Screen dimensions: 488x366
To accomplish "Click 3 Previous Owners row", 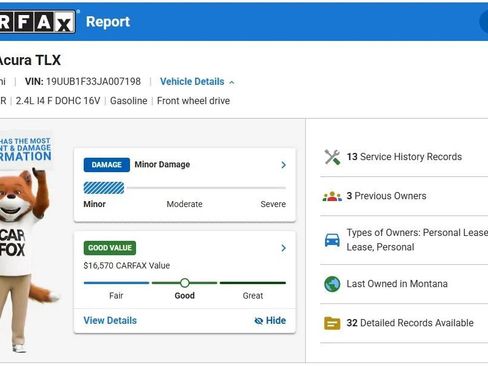I will pyautogui.click(x=404, y=196).
